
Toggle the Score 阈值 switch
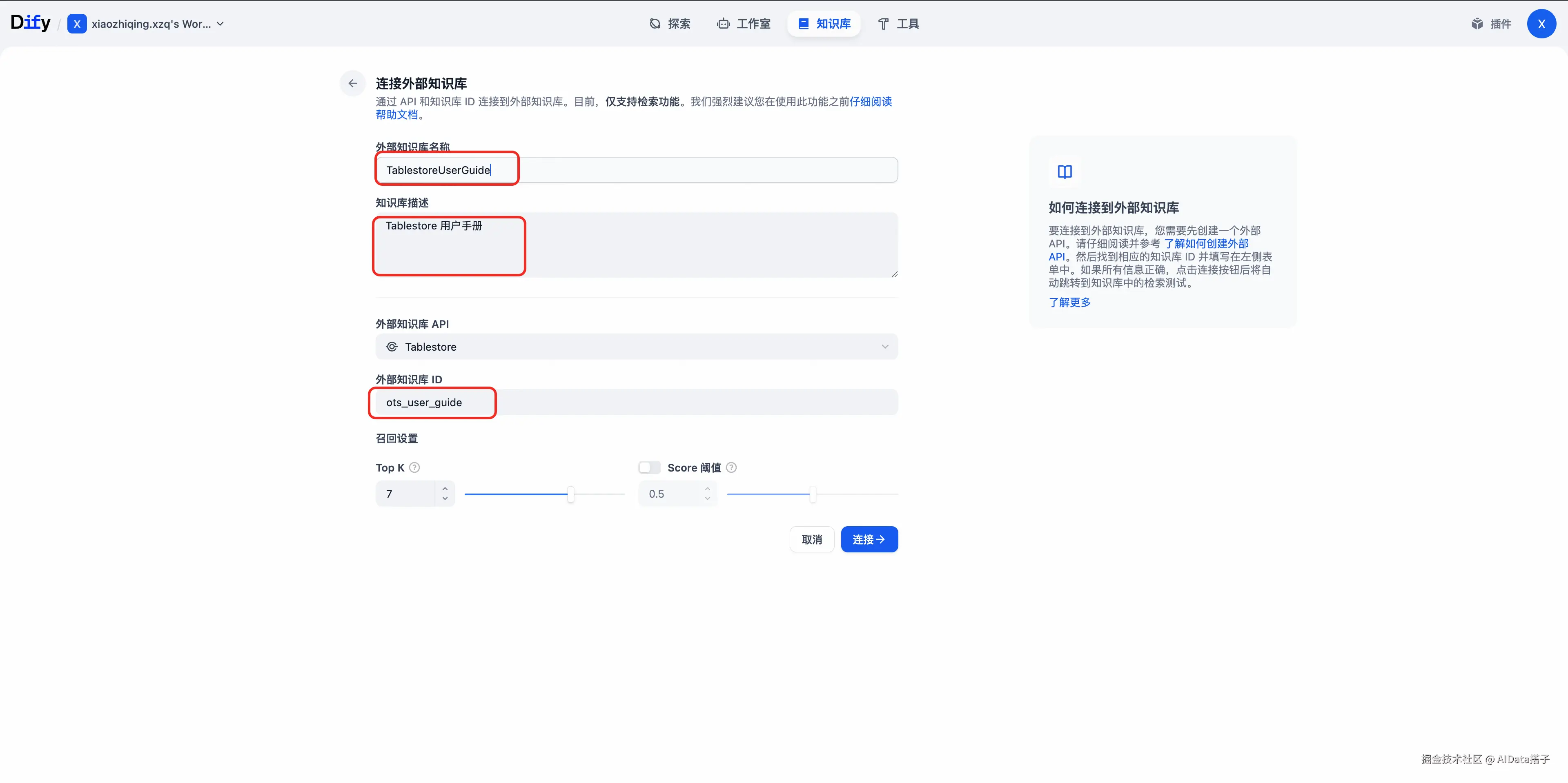point(650,467)
